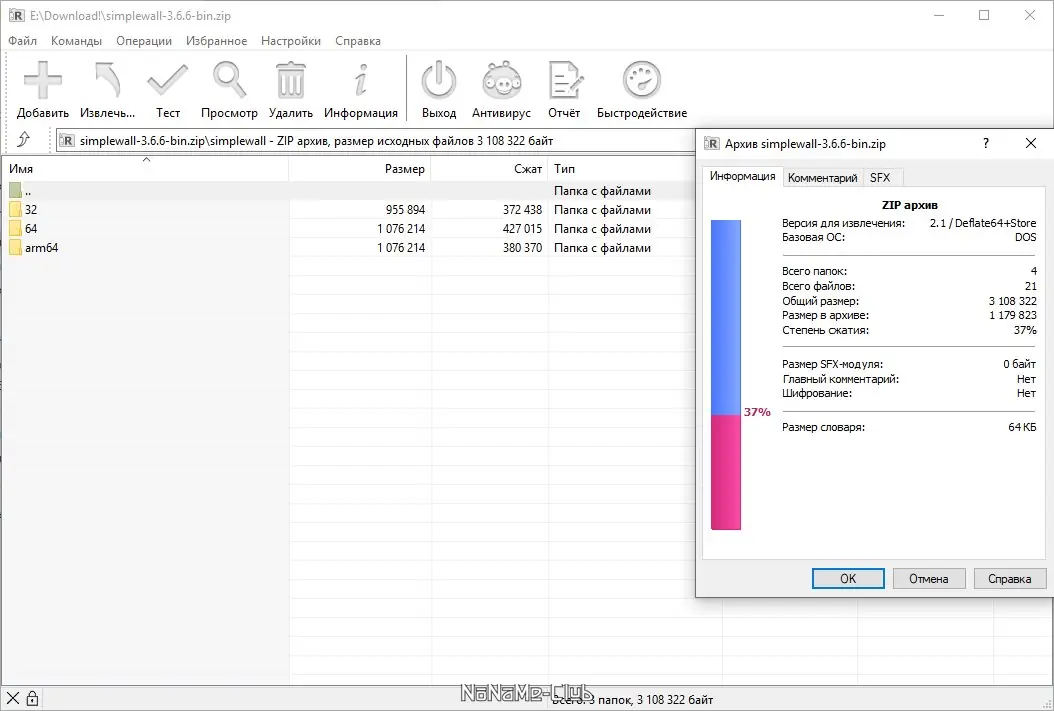Open the Операции menu
1054x711 pixels.
144,41
